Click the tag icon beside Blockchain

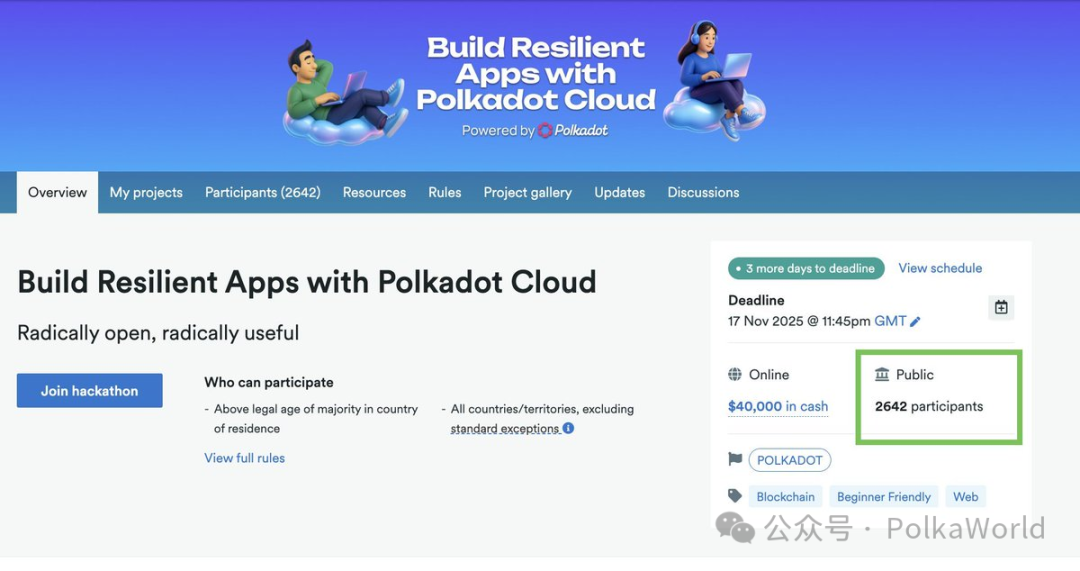pos(735,496)
